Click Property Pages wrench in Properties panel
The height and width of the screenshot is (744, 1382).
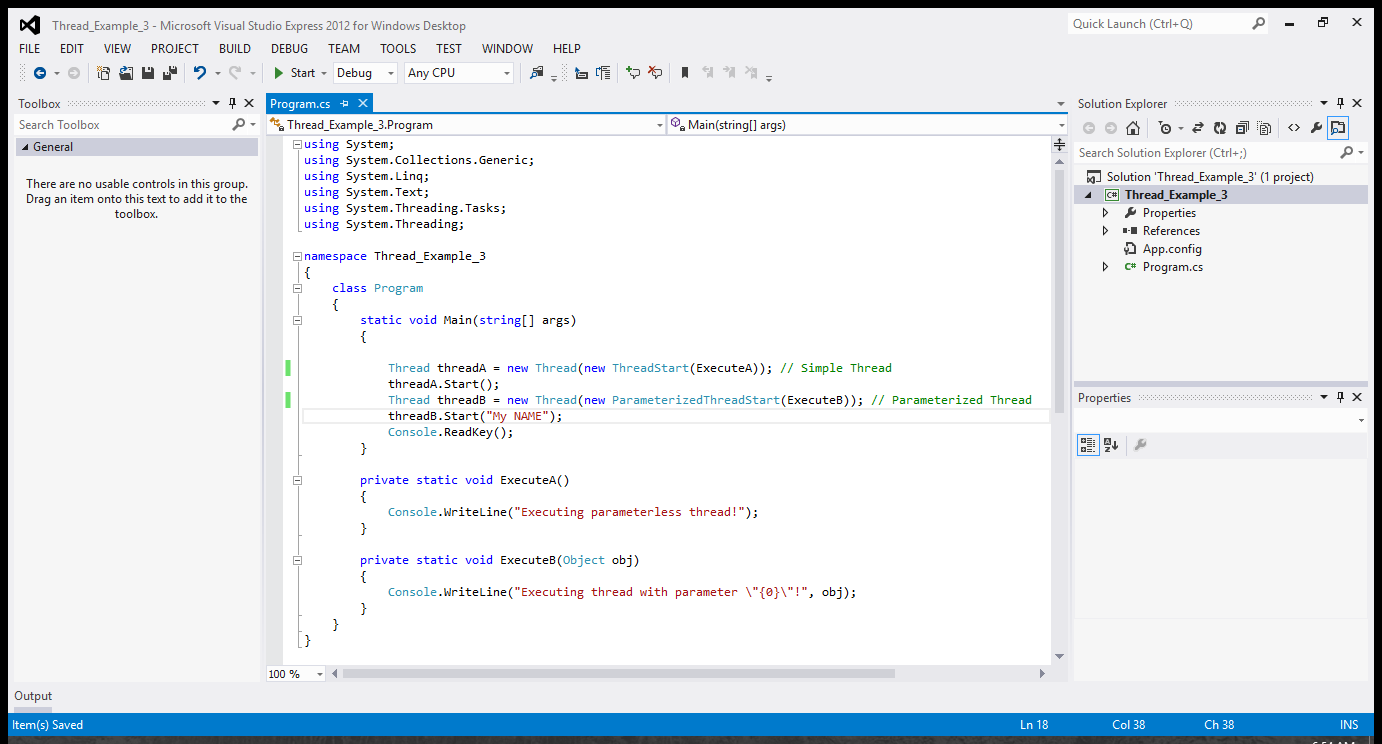[1140, 445]
